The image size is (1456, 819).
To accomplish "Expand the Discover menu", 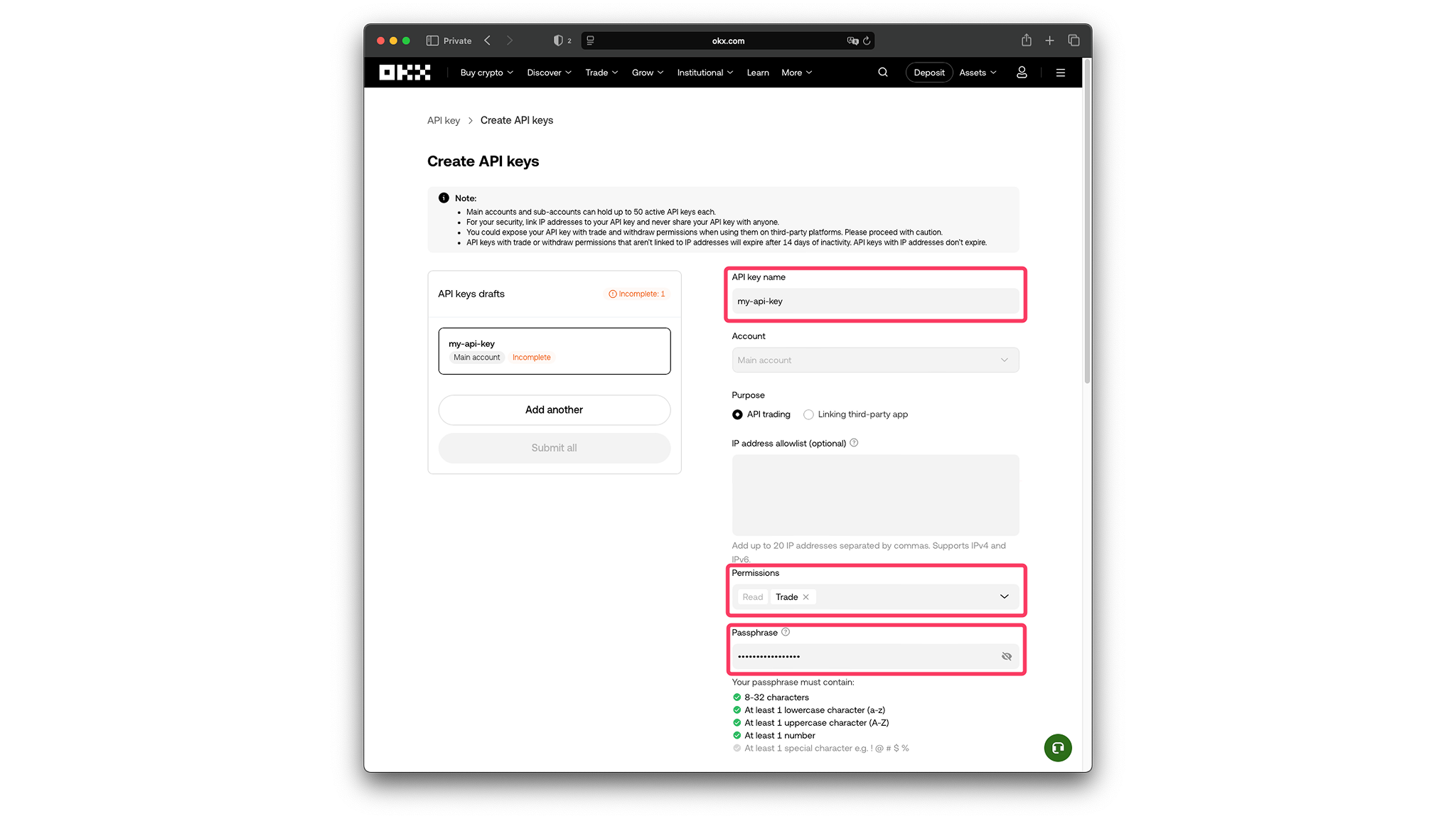I will coord(549,73).
